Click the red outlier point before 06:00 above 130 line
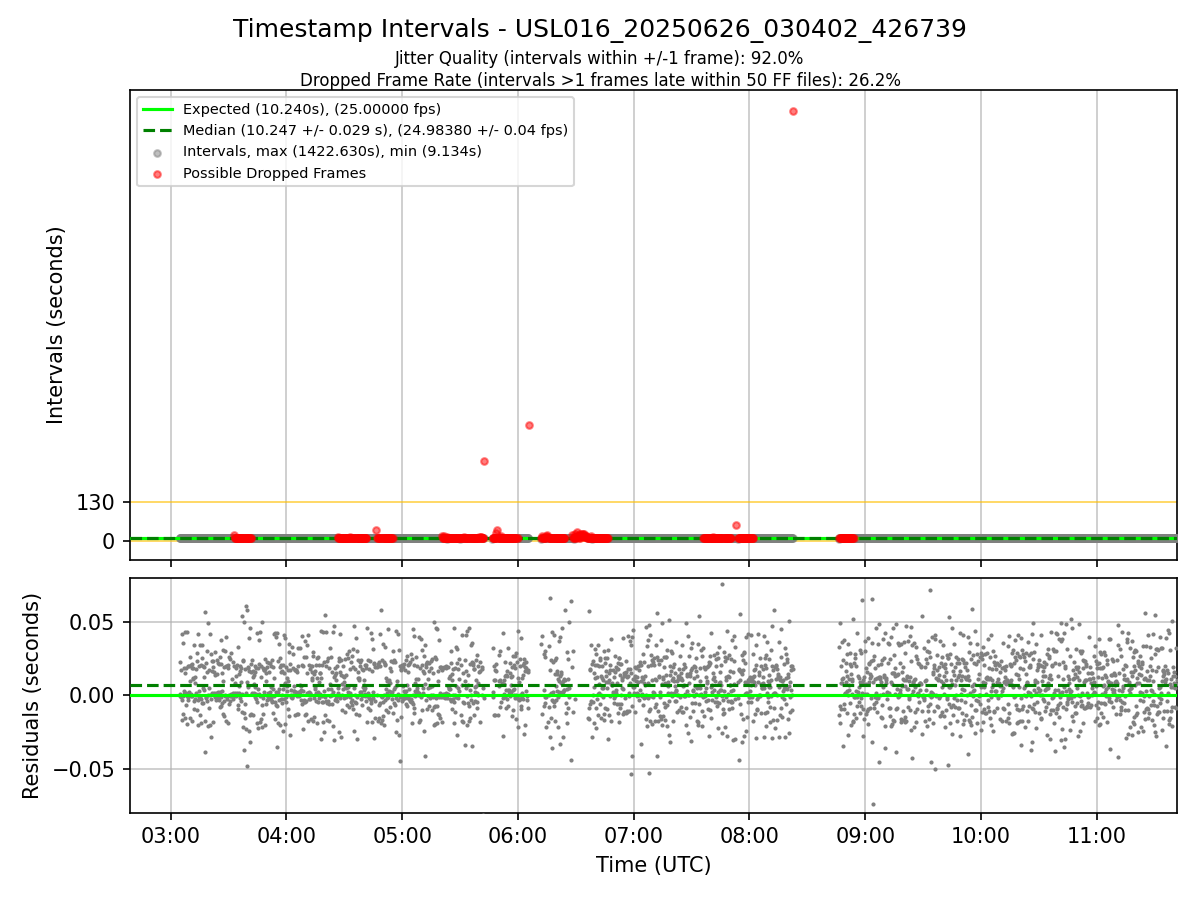1200x900 pixels. click(484, 461)
